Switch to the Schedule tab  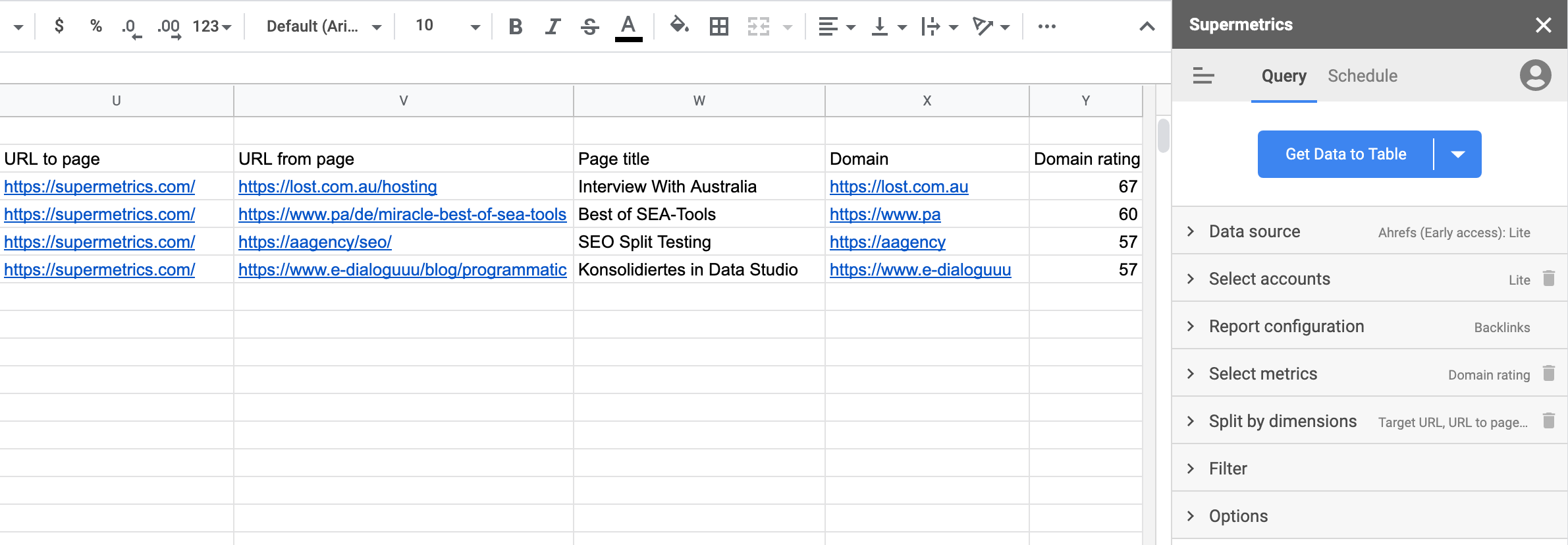(1363, 76)
